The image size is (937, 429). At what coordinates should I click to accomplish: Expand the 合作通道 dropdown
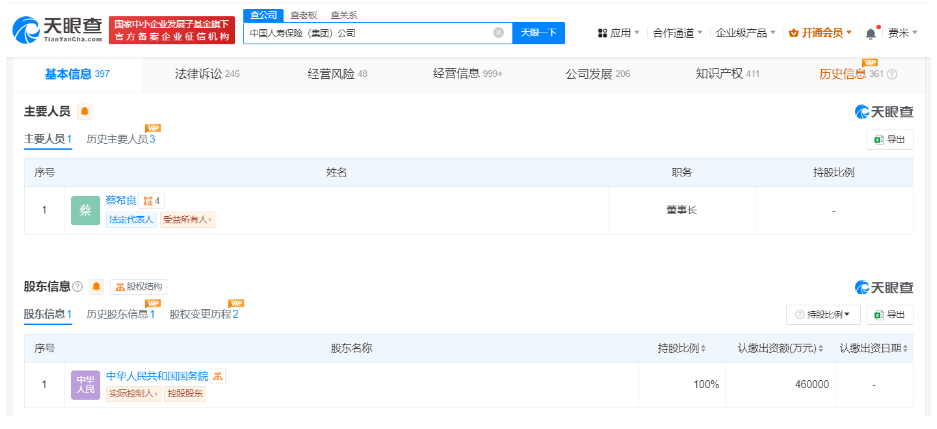(x=678, y=33)
